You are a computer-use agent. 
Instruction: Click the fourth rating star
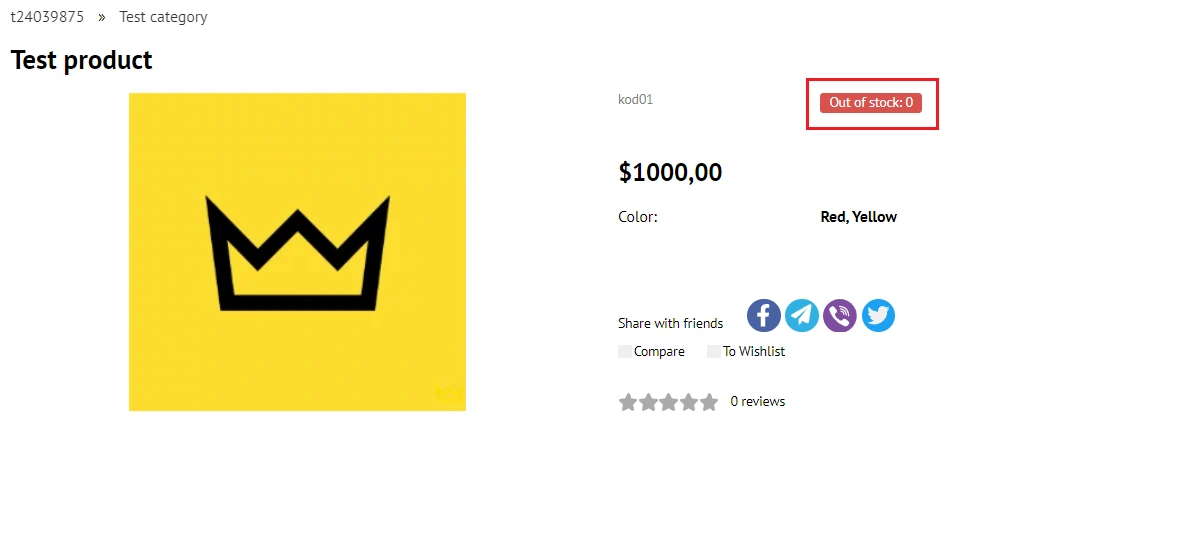click(689, 402)
